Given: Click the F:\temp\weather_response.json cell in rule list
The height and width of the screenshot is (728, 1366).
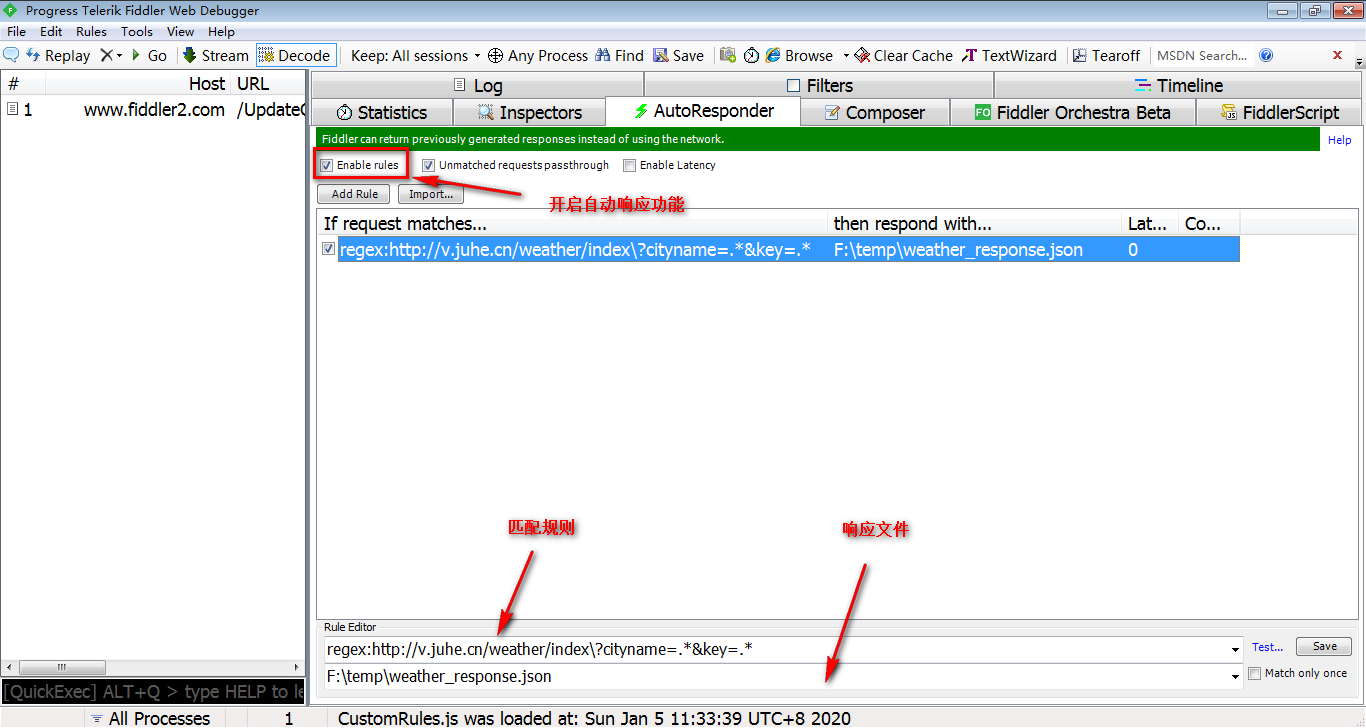Looking at the screenshot, I should 958,250.
